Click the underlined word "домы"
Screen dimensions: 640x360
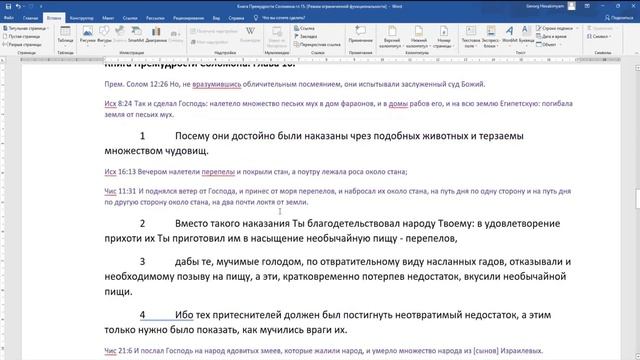pyautogui.click(x=398, y=104)
